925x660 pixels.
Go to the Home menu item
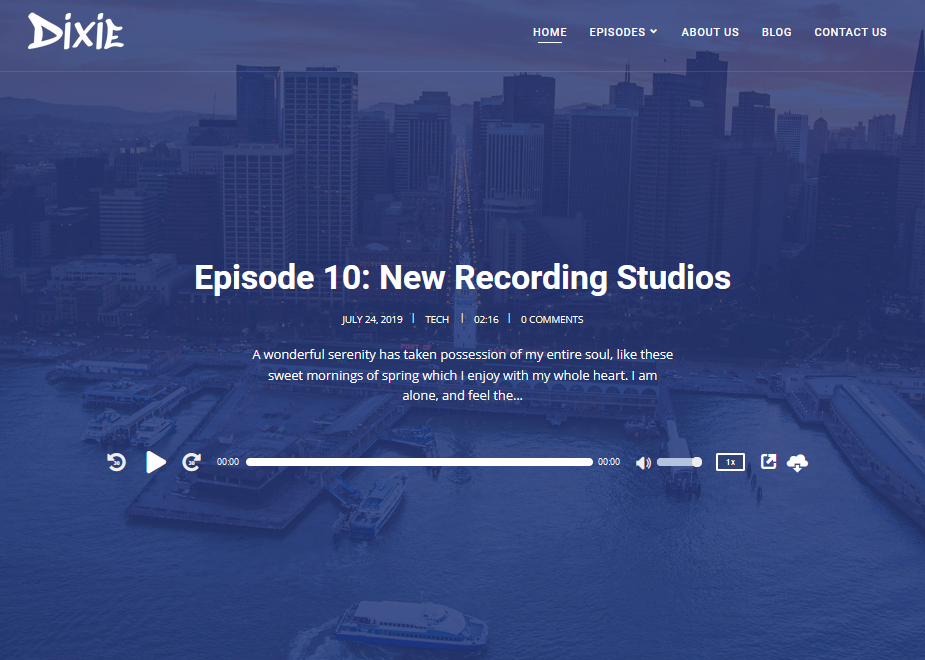tap(550, 32)
